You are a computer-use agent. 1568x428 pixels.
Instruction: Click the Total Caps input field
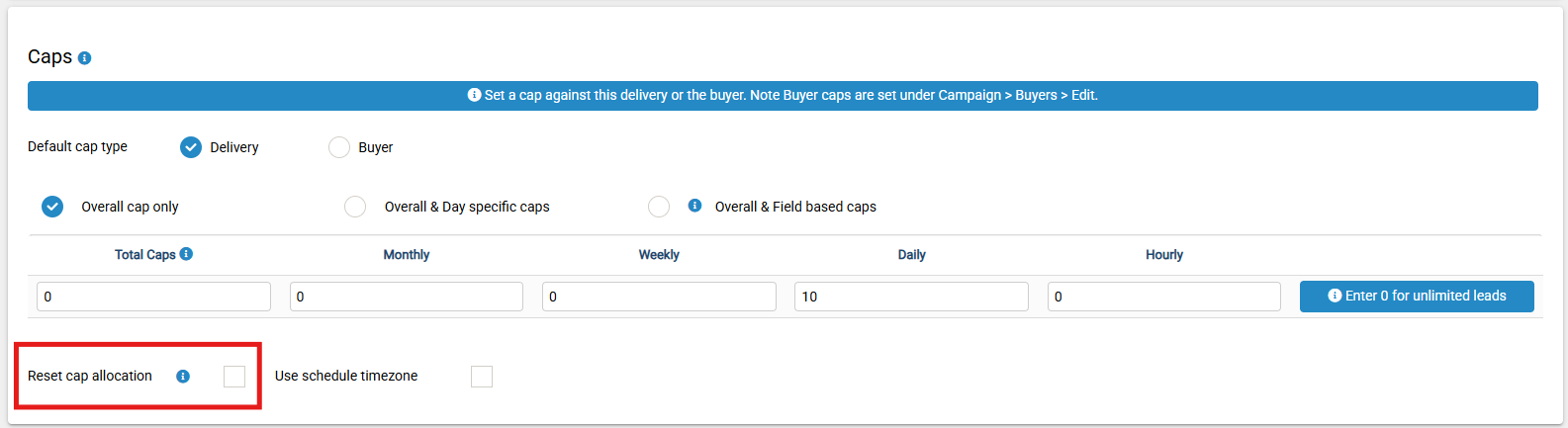tap(153, 297)
